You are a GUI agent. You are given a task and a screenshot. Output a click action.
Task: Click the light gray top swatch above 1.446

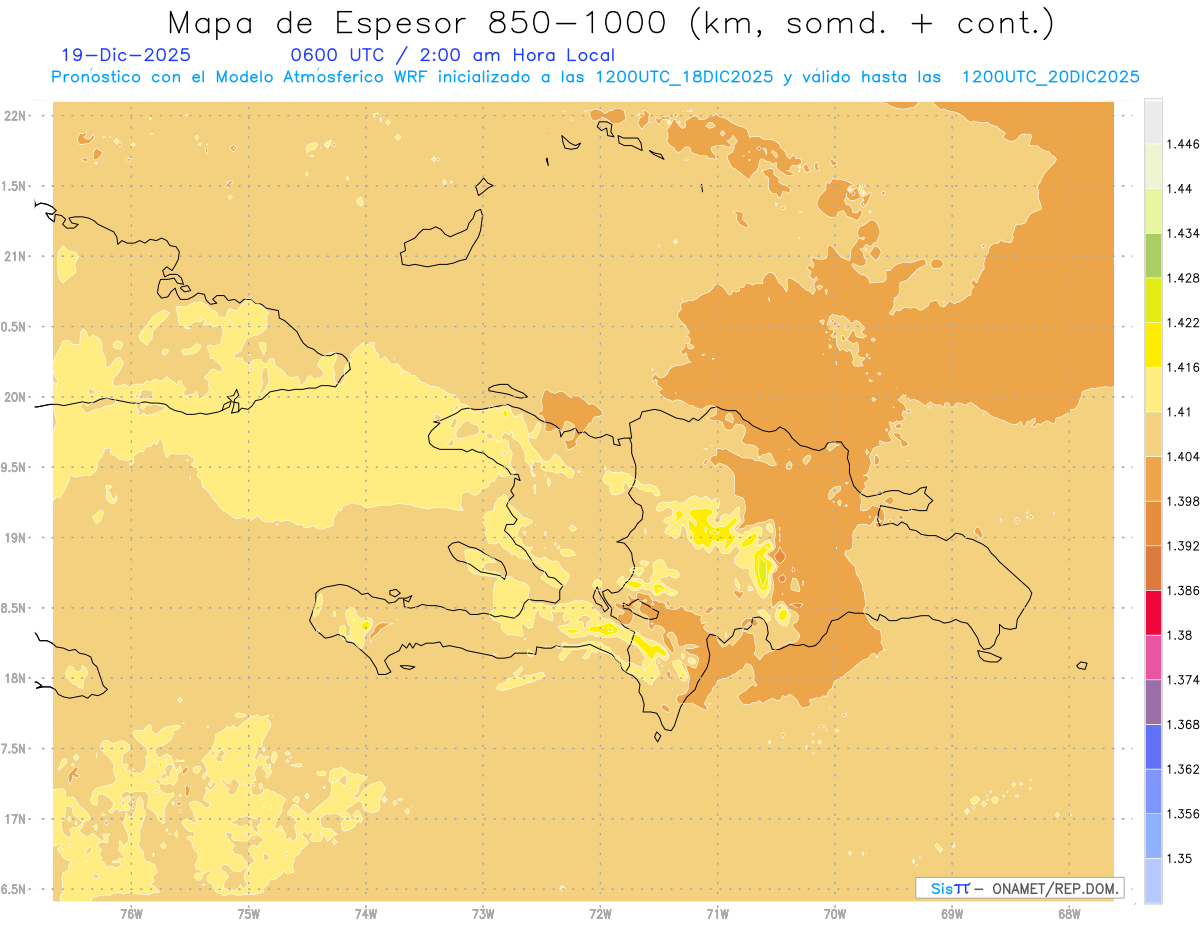1153,121
